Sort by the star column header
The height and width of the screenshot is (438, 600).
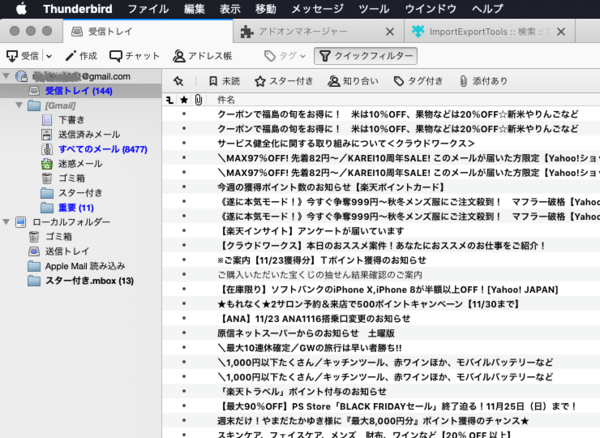click(x=184, y=100)
